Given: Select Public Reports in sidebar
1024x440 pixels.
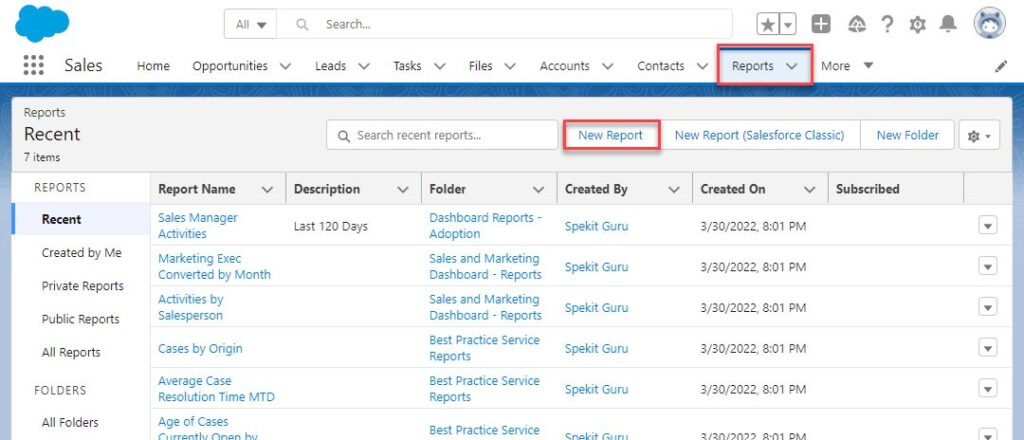Looking at the screenshot, I should click(80, 319).
